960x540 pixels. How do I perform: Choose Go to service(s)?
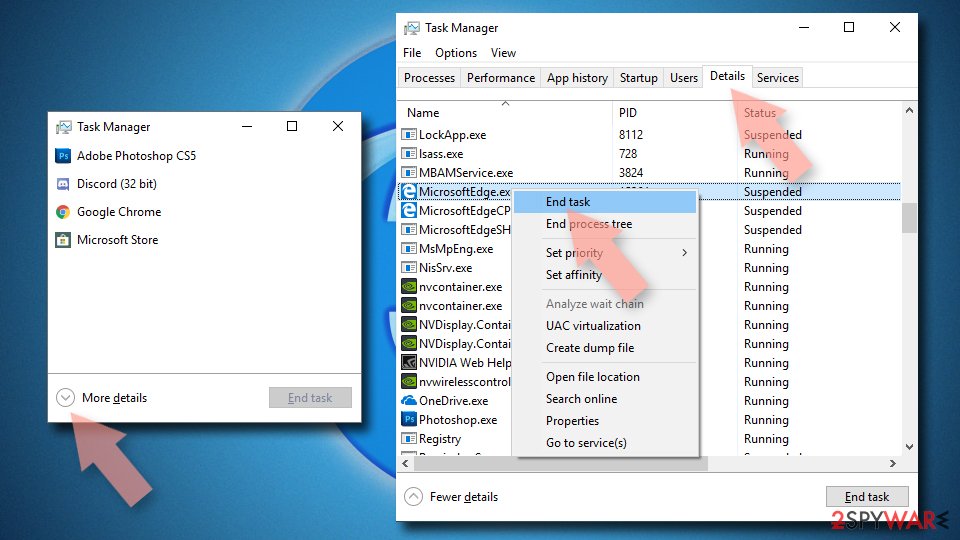pos(605,443)
